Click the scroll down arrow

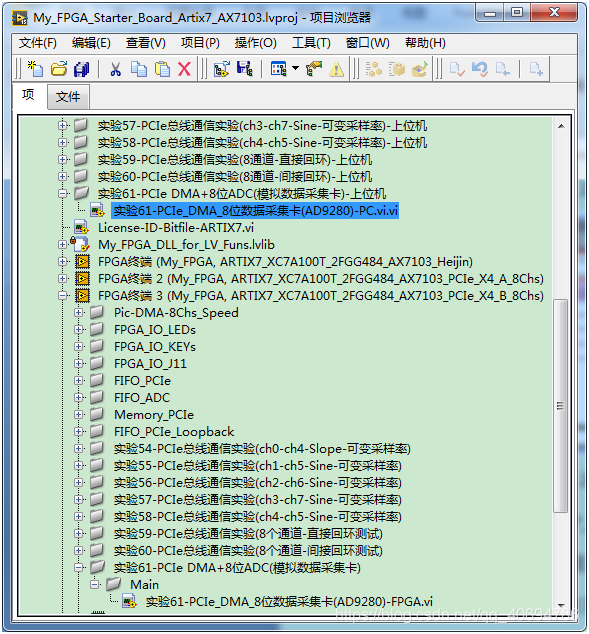pos(561,606)
